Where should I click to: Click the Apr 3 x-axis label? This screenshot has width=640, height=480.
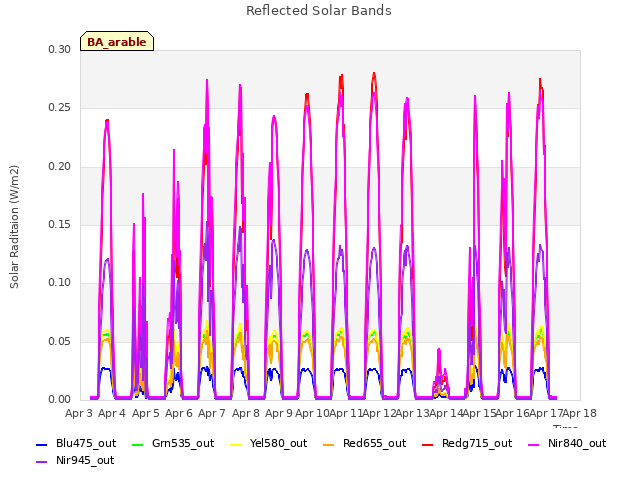click(x=79, y=414)
